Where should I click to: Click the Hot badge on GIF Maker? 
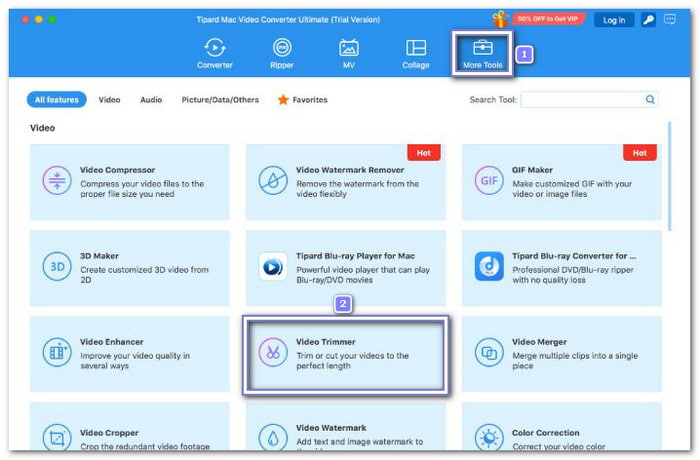[x=640, y=153]
